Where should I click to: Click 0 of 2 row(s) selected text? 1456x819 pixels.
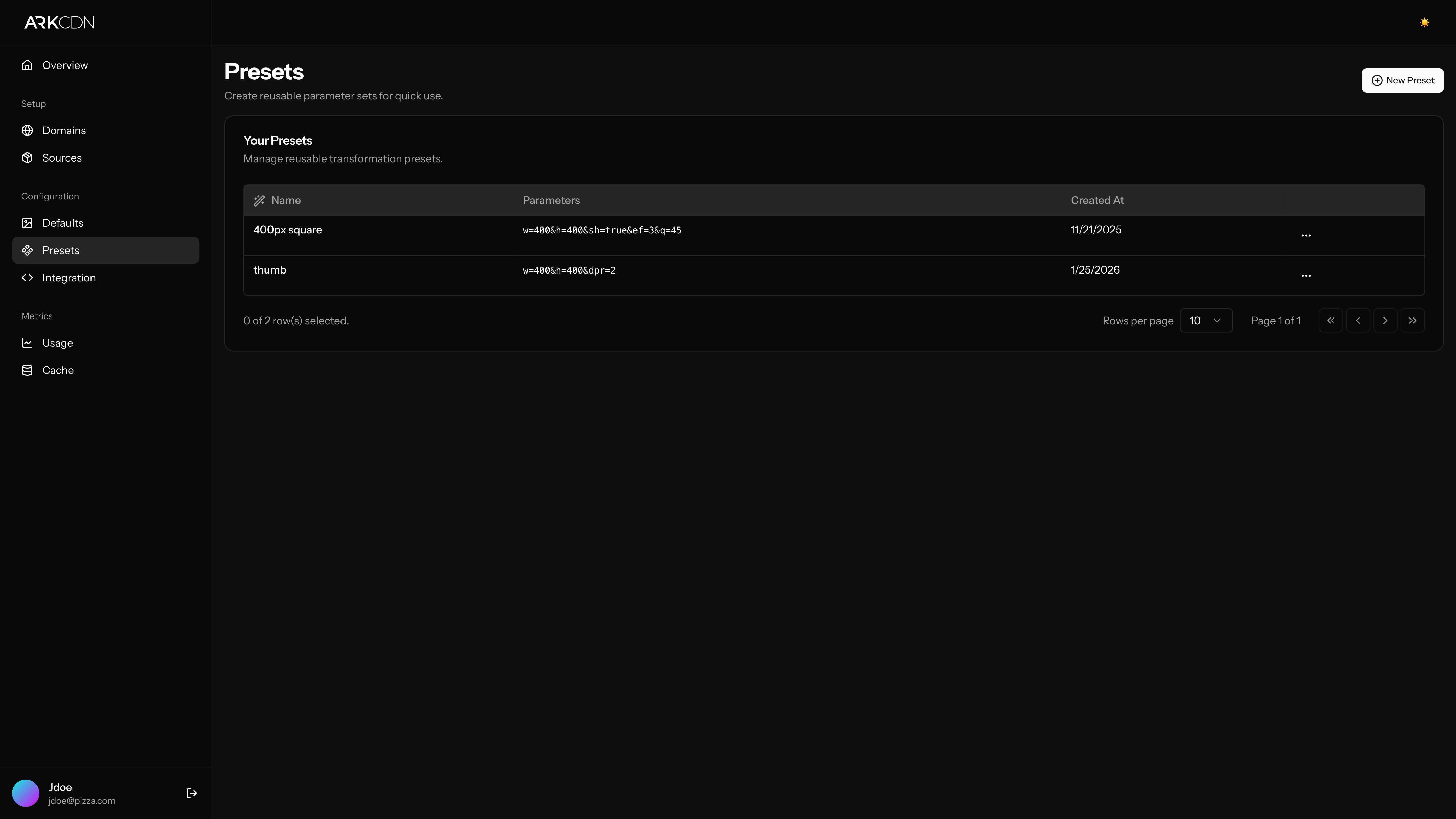296,321
